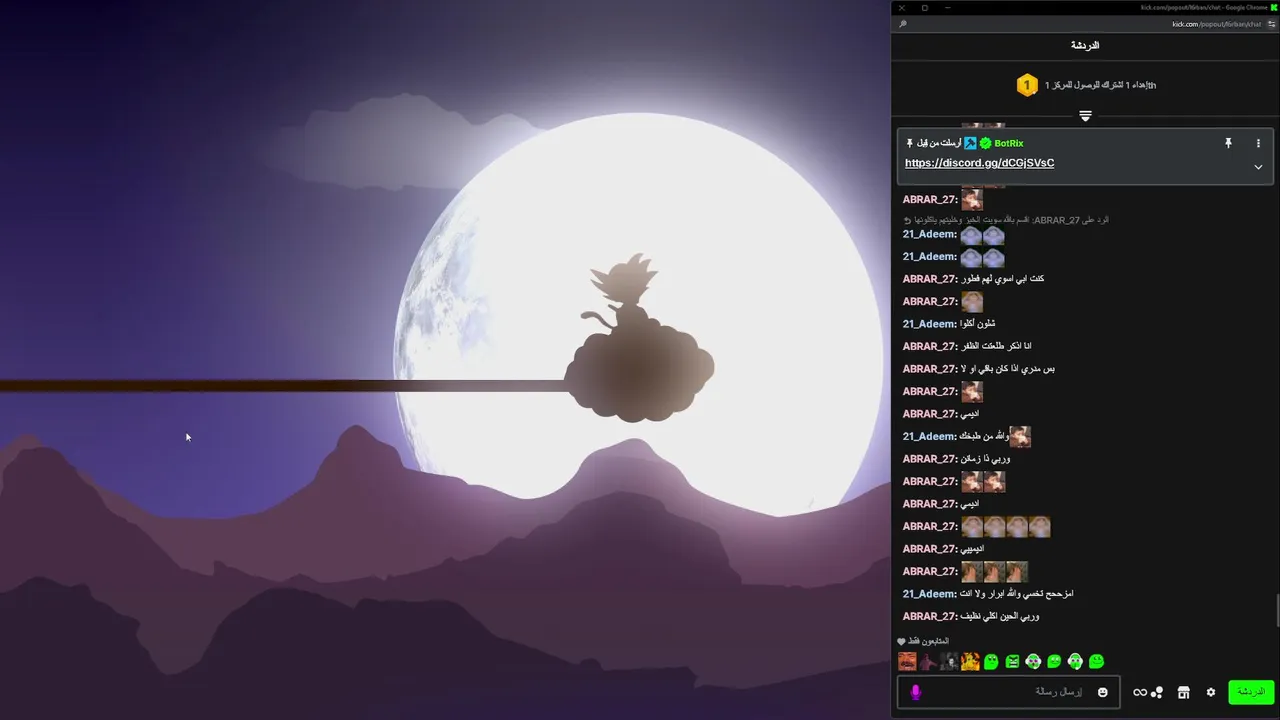Open the Discord invite link
The height and width of the screenshot is (720, 1280).
pos(979,163)
